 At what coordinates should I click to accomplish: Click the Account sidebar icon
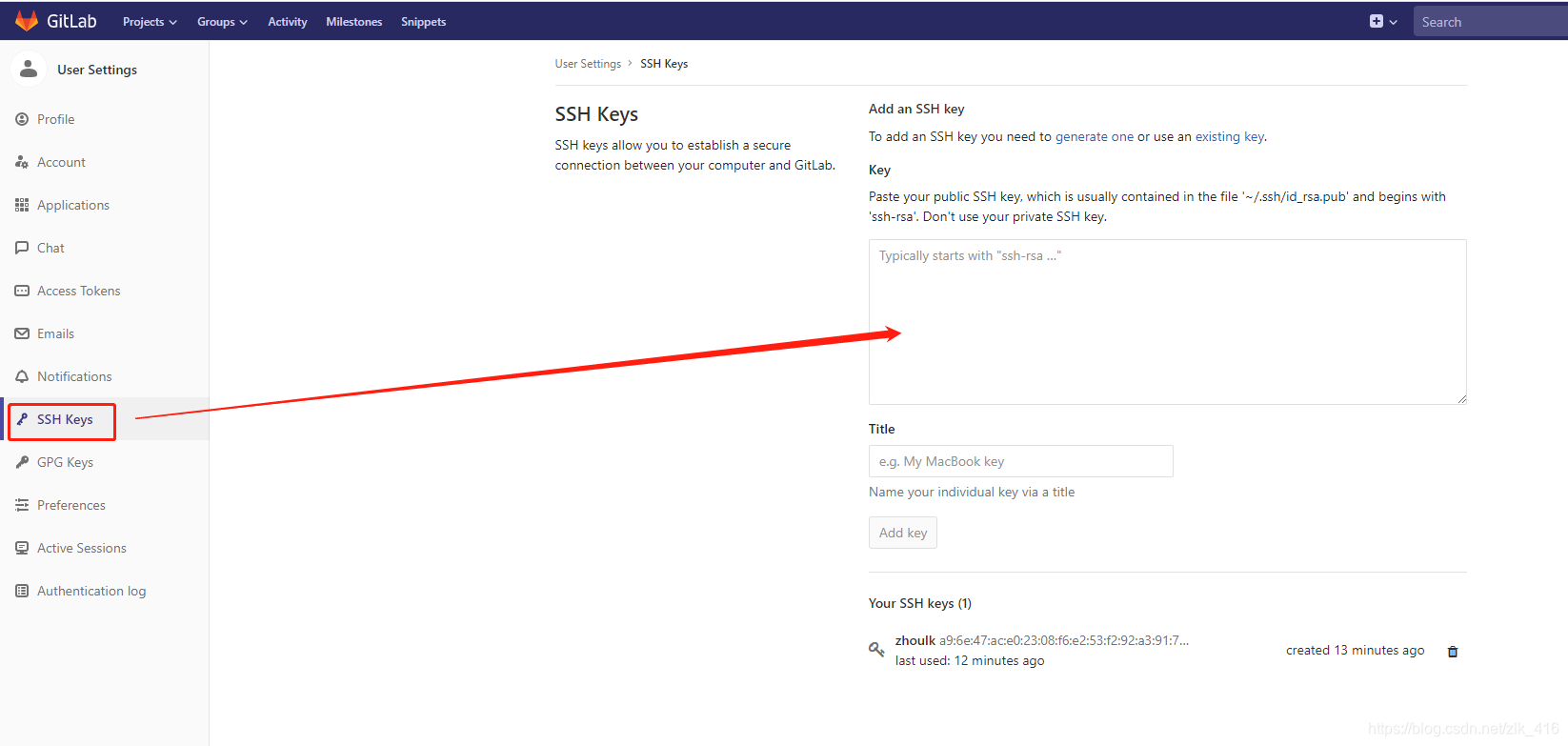pos(22,162)
